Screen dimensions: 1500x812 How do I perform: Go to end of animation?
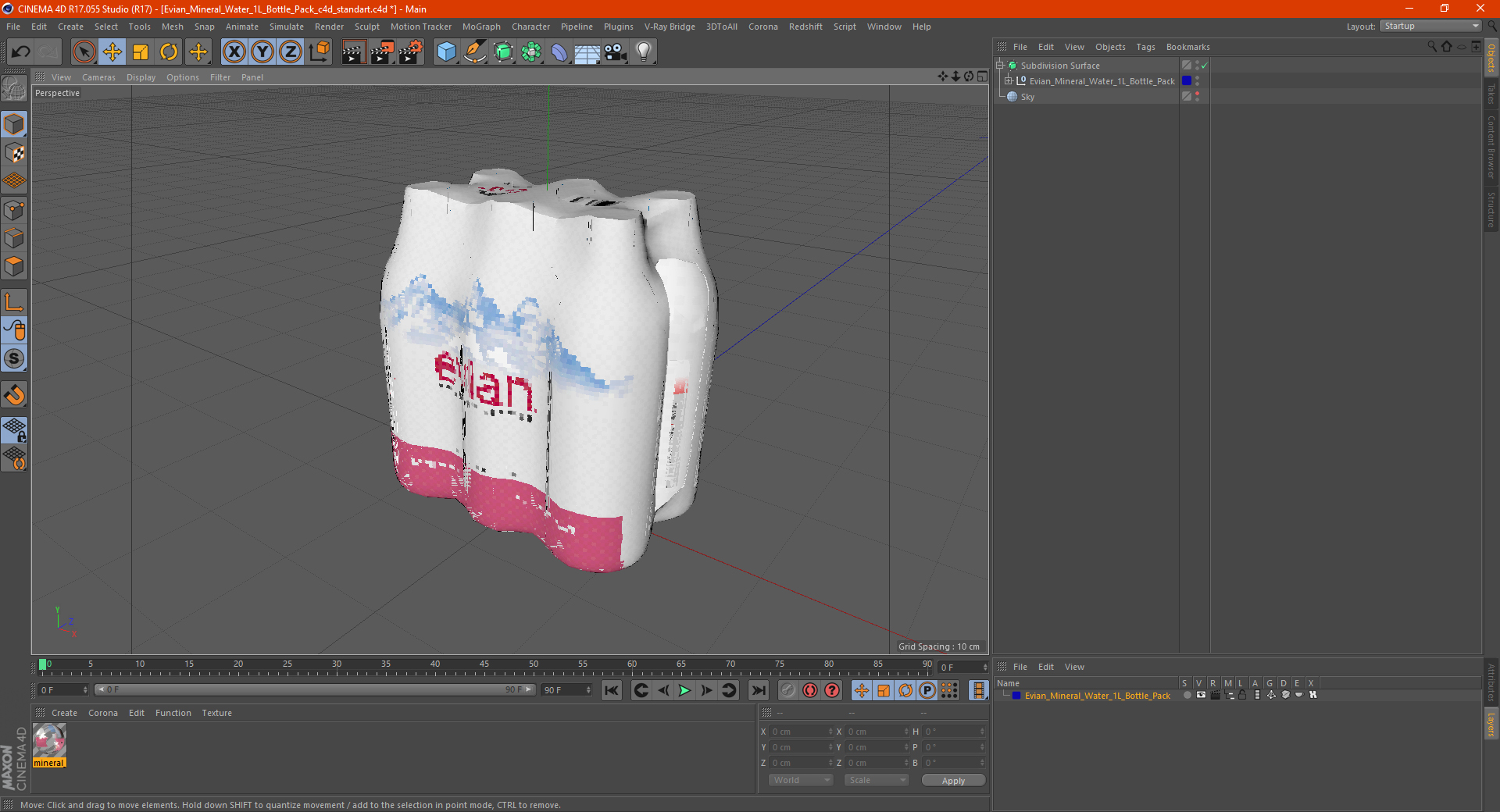(x=758, y=690)
